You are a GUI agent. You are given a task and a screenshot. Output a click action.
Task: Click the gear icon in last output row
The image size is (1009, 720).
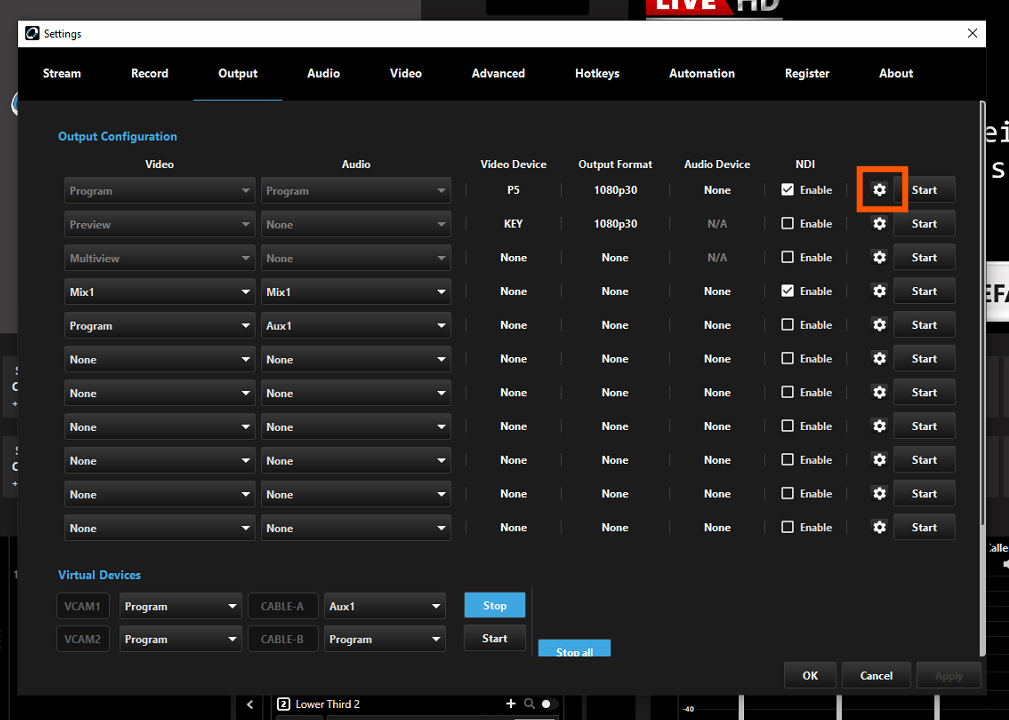pos(879,527)
